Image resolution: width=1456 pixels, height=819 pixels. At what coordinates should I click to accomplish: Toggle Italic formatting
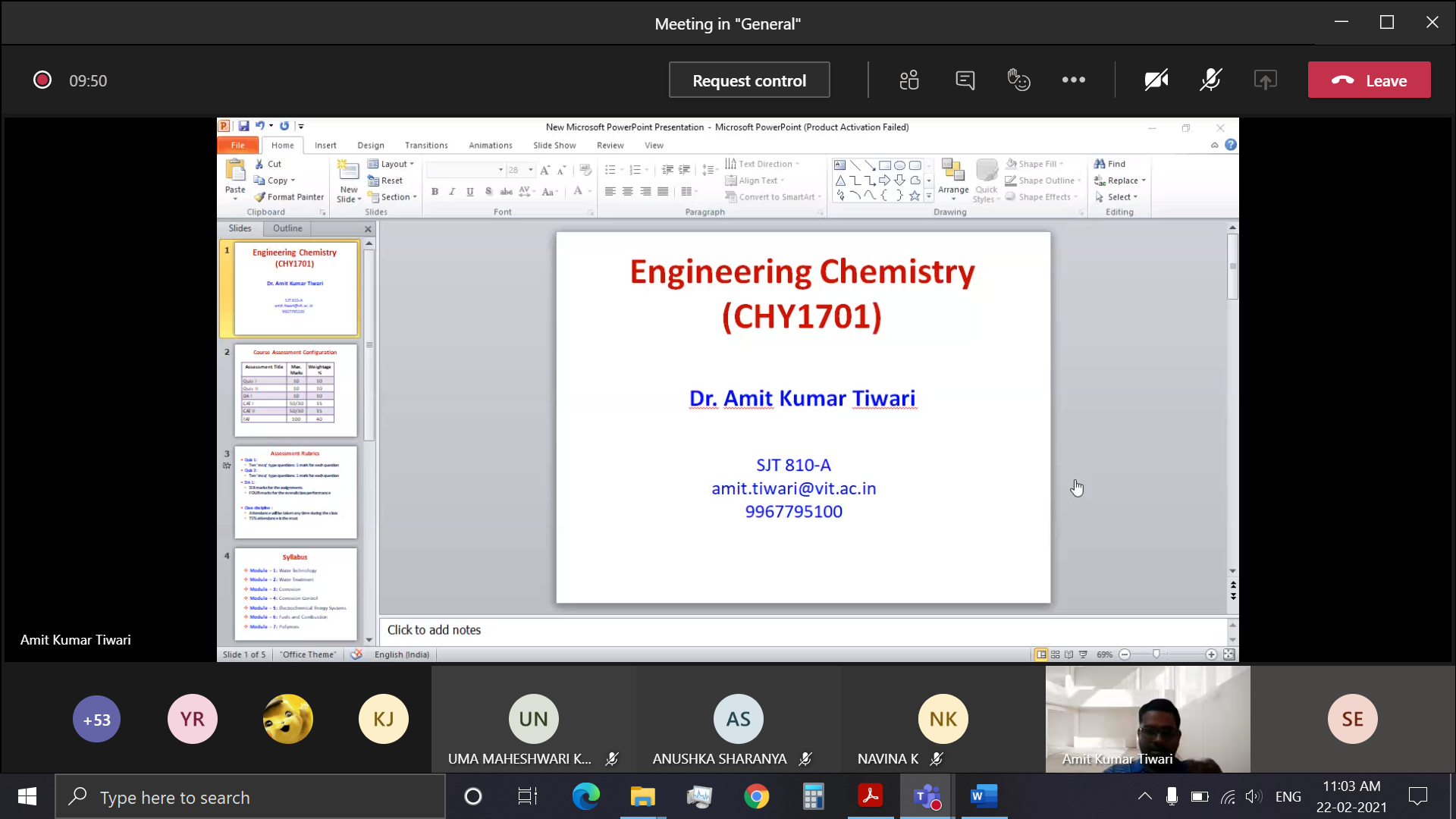pyautogui.click(x=452, y=192)
